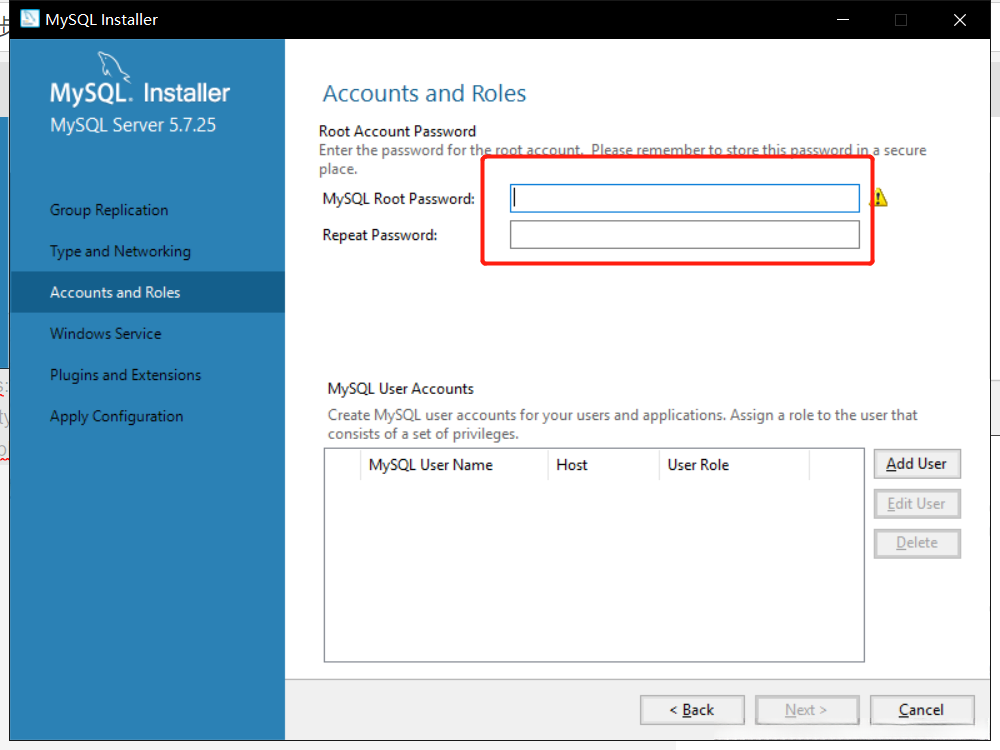Screen dimensions: 1000x750
Task: Click the Delete user button
Action: 916,543
